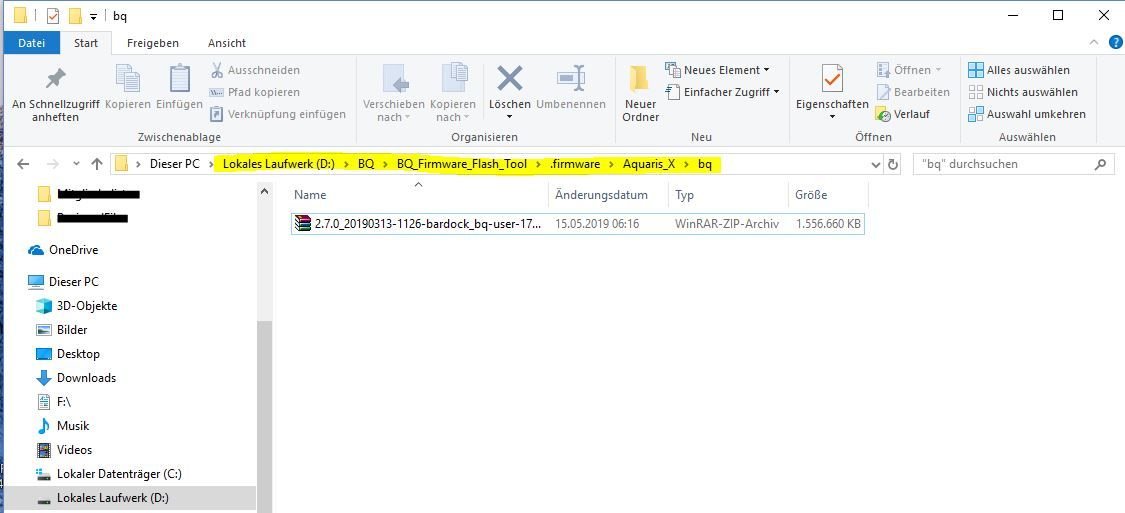
Task: Click BQ breadcrumb segment
Action: coord(366,164)
